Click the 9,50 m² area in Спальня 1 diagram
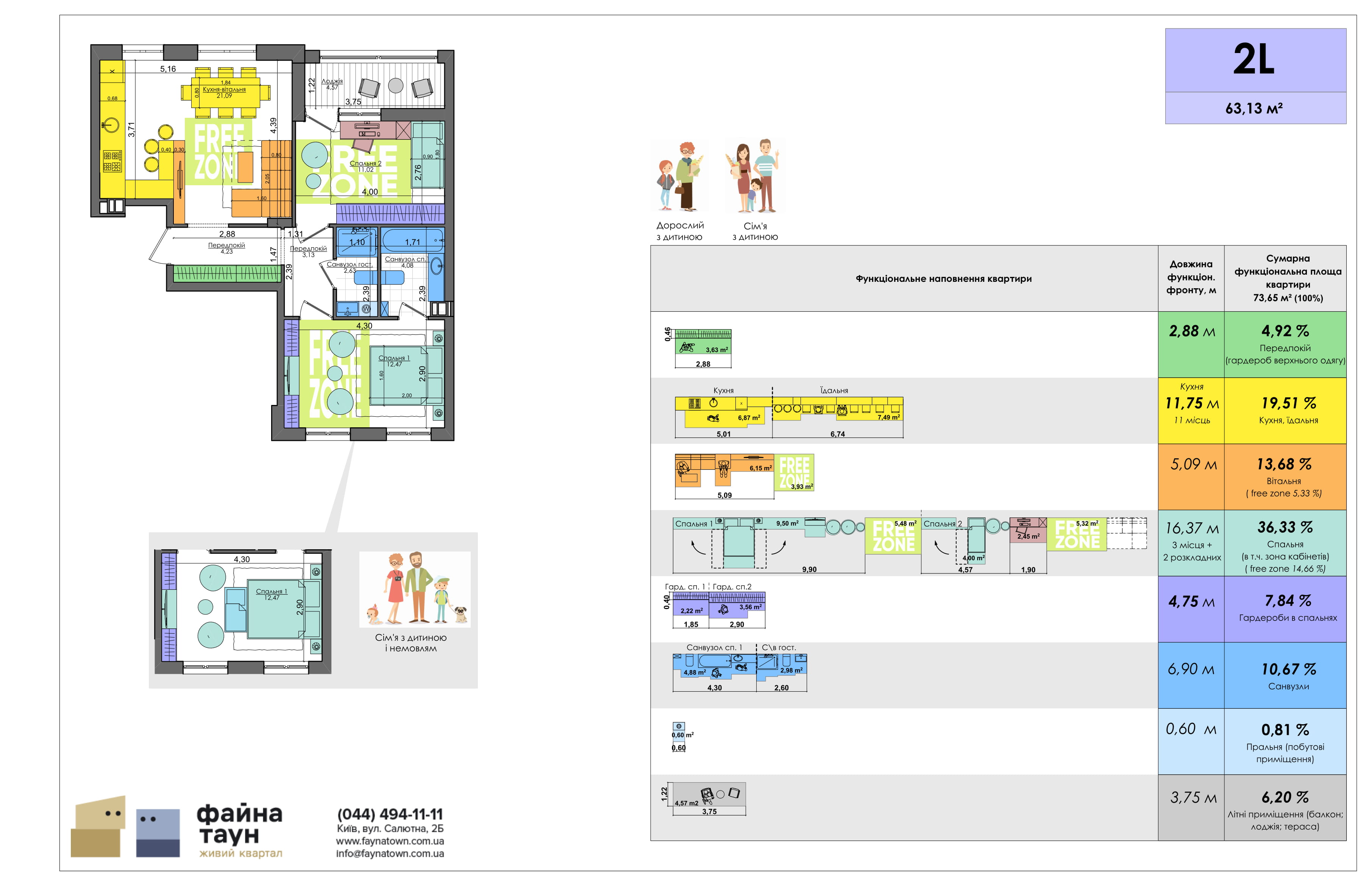Viewport: 1372px width, 886px height. tap(787, 523)
